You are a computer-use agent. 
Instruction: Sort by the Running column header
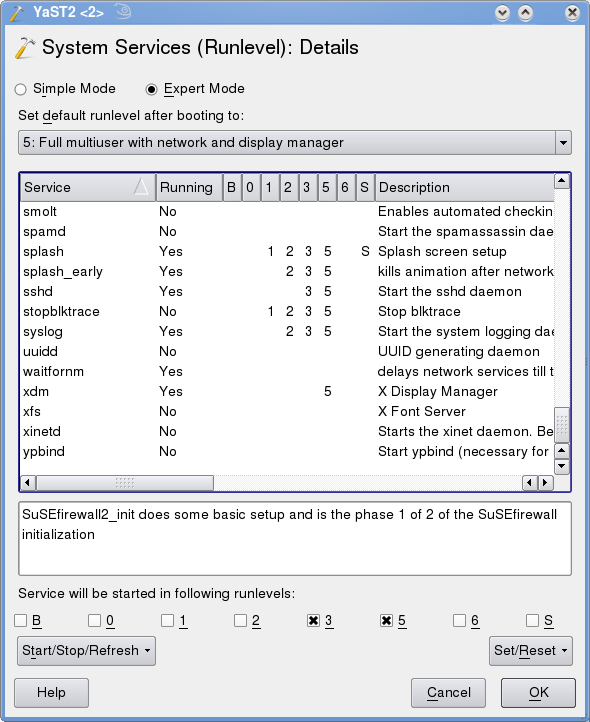pos(189,187)
